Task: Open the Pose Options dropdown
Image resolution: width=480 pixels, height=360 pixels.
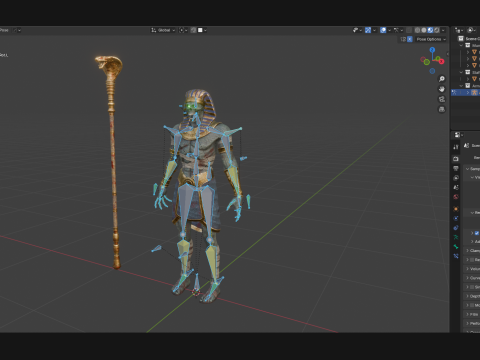Action: tap(431, 39)
